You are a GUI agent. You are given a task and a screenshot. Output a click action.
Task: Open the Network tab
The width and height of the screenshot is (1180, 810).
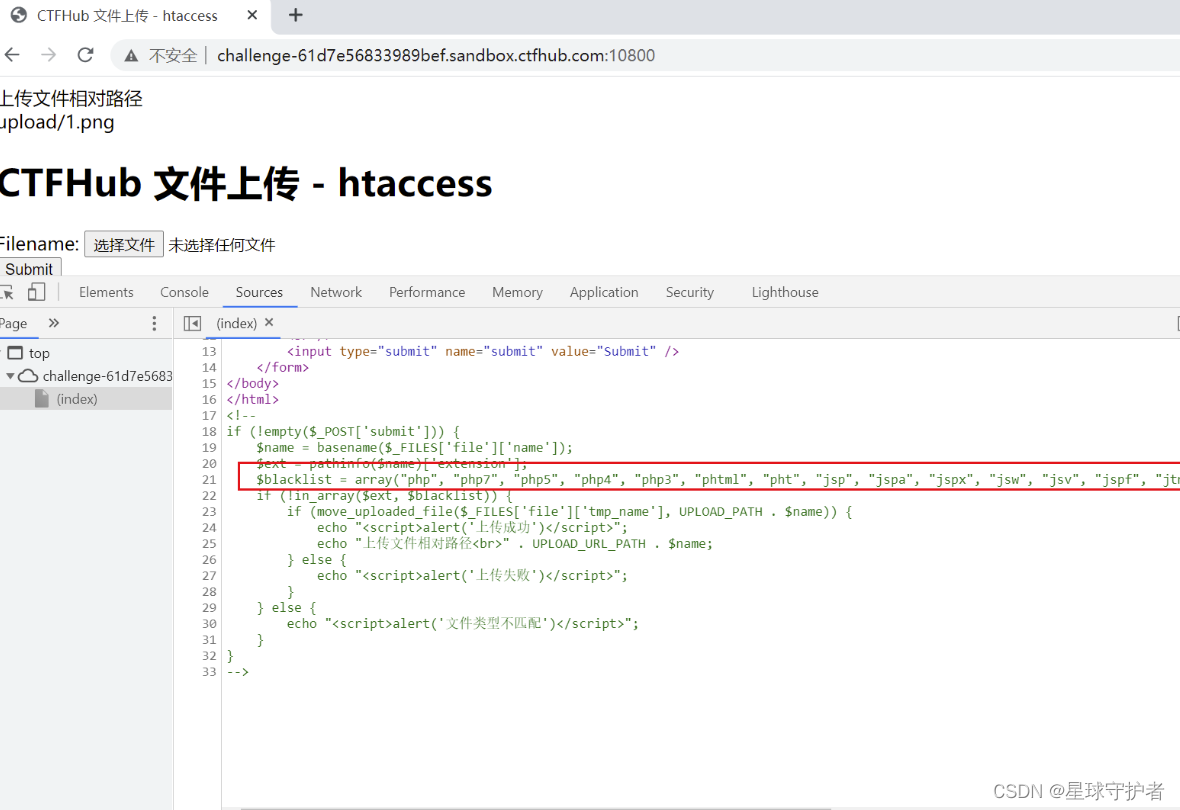[336, 292]
